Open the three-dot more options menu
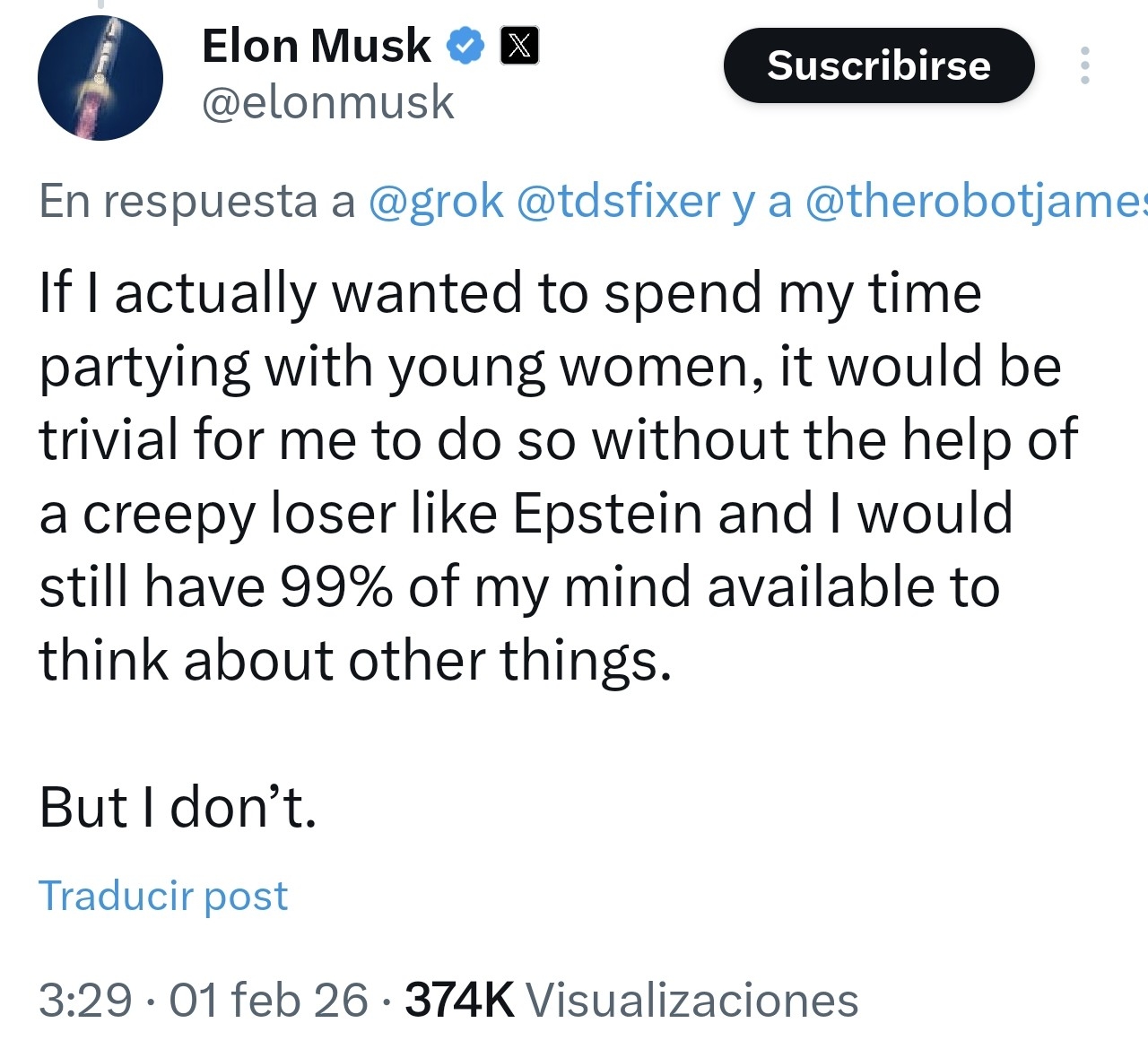Image resolution: width=1148 pixels, height=1049 pixels. (1084, 65)
